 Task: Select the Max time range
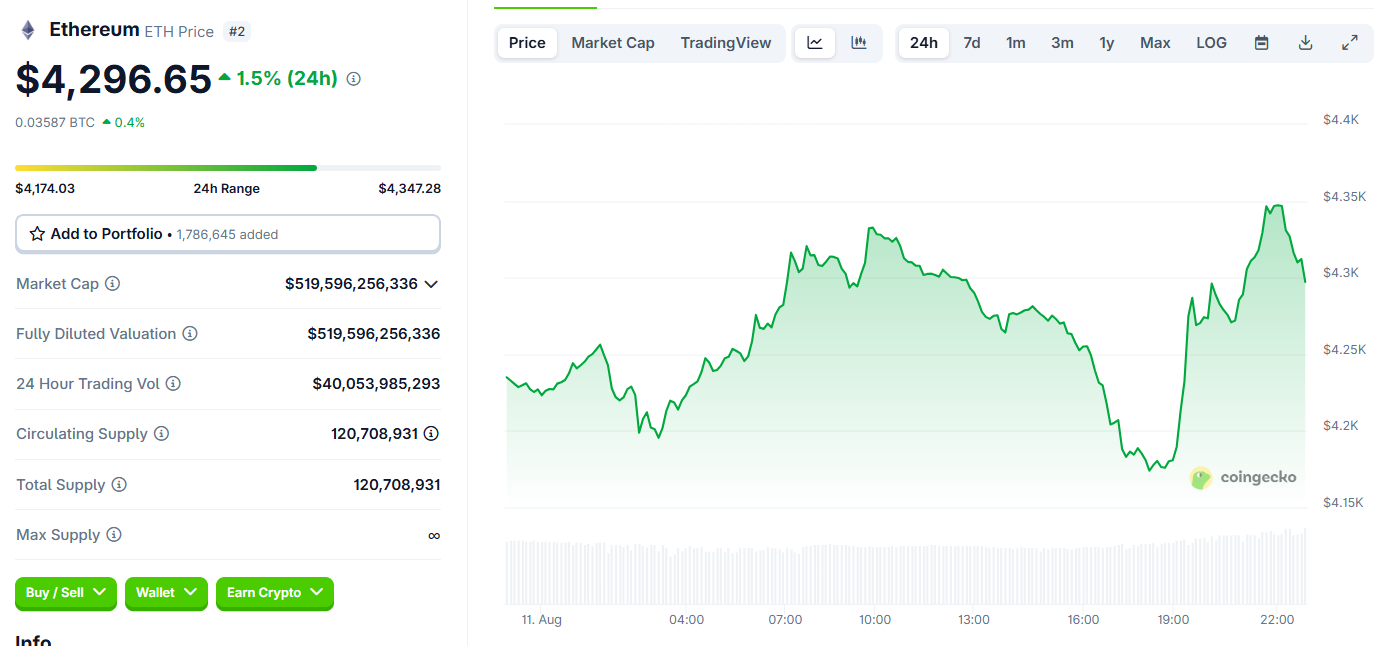coord(1155,43)
